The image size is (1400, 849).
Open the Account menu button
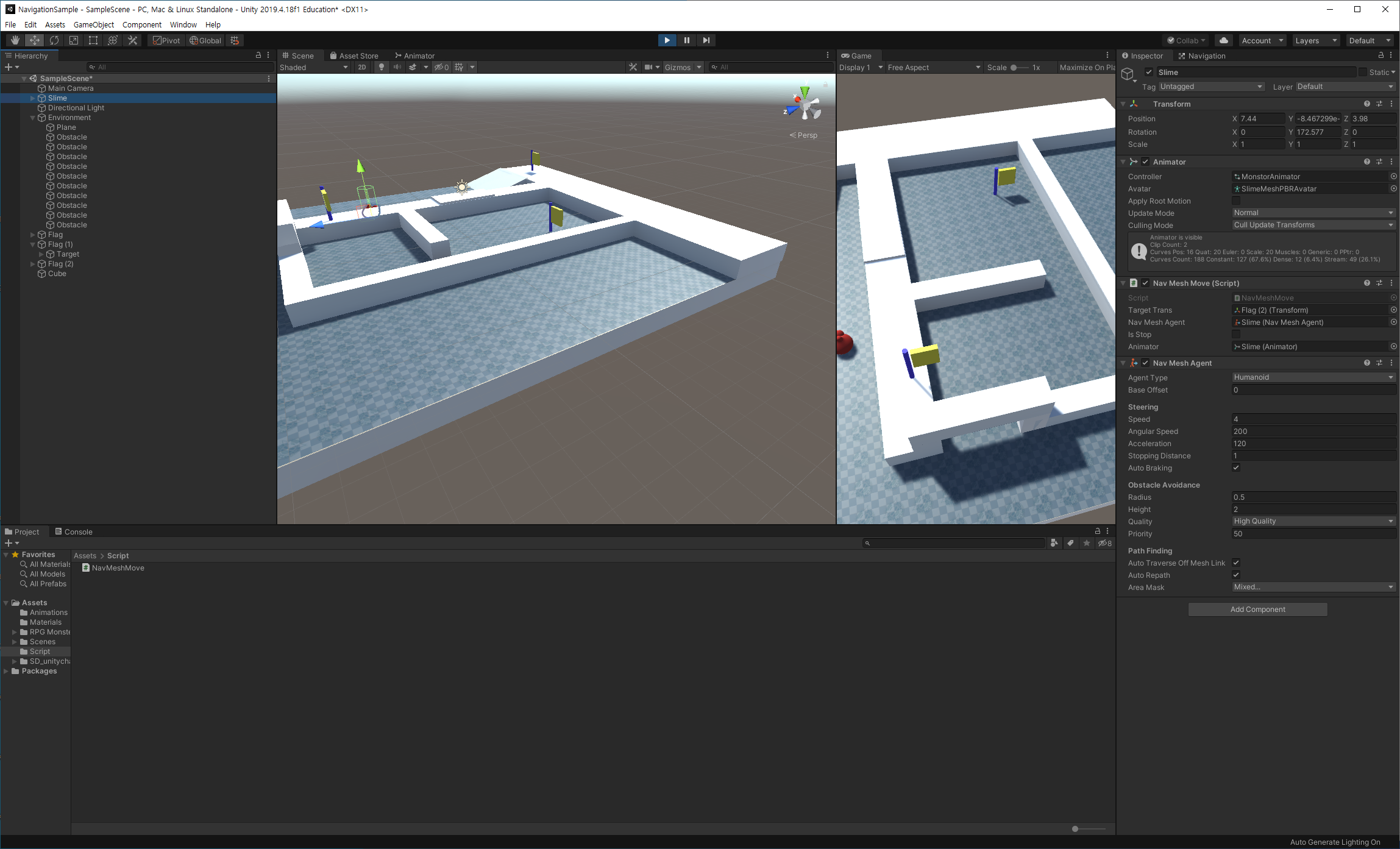pyautogui.click(x=1262, y=40)
